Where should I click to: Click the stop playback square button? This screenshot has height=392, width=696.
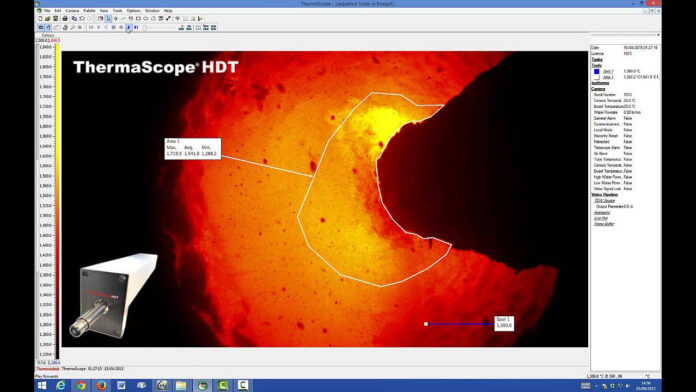coord(113,28)
